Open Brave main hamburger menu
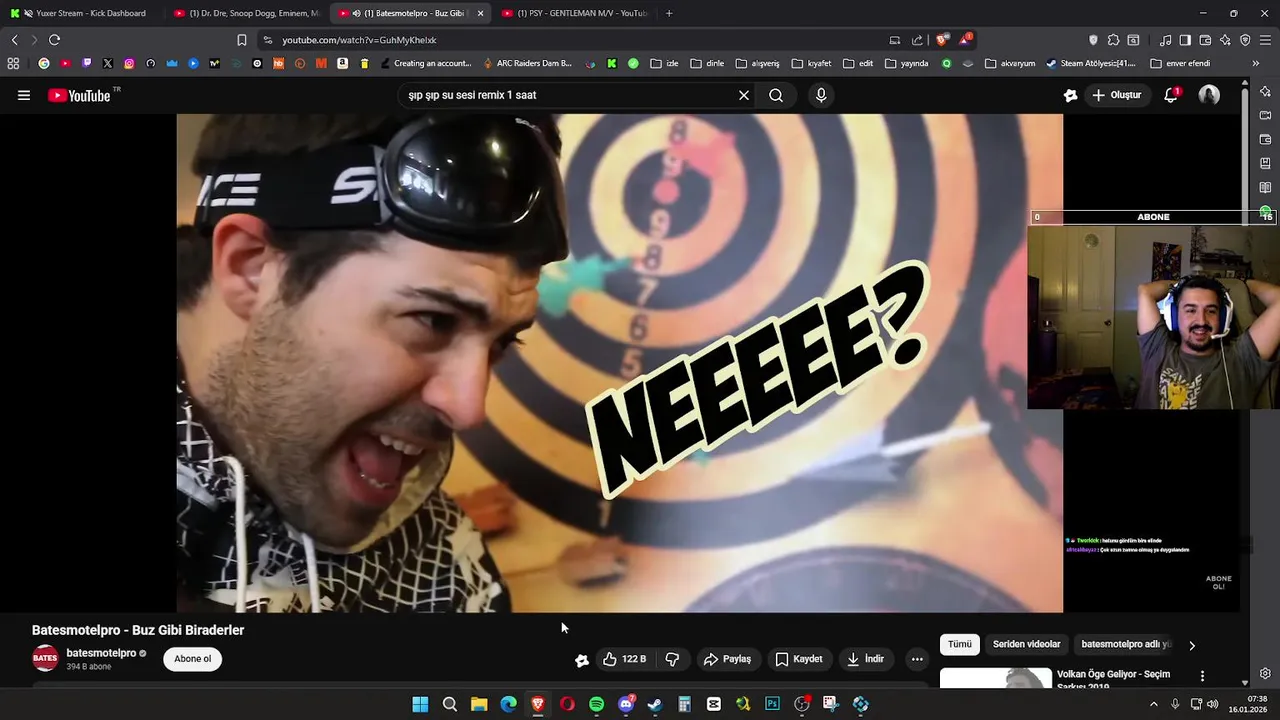Image resolution: width=1280 pixels, height=720 pixels. pos(1265,40)
